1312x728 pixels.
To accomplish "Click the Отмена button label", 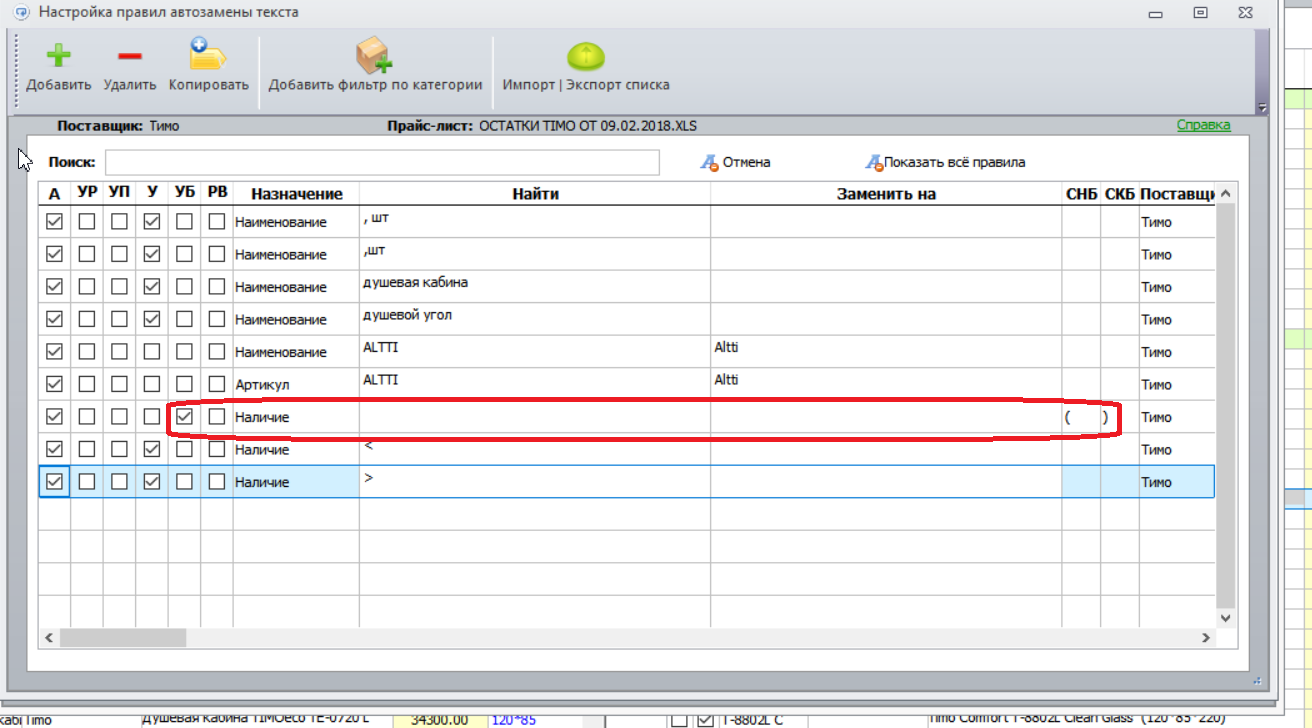I will 746,162.
